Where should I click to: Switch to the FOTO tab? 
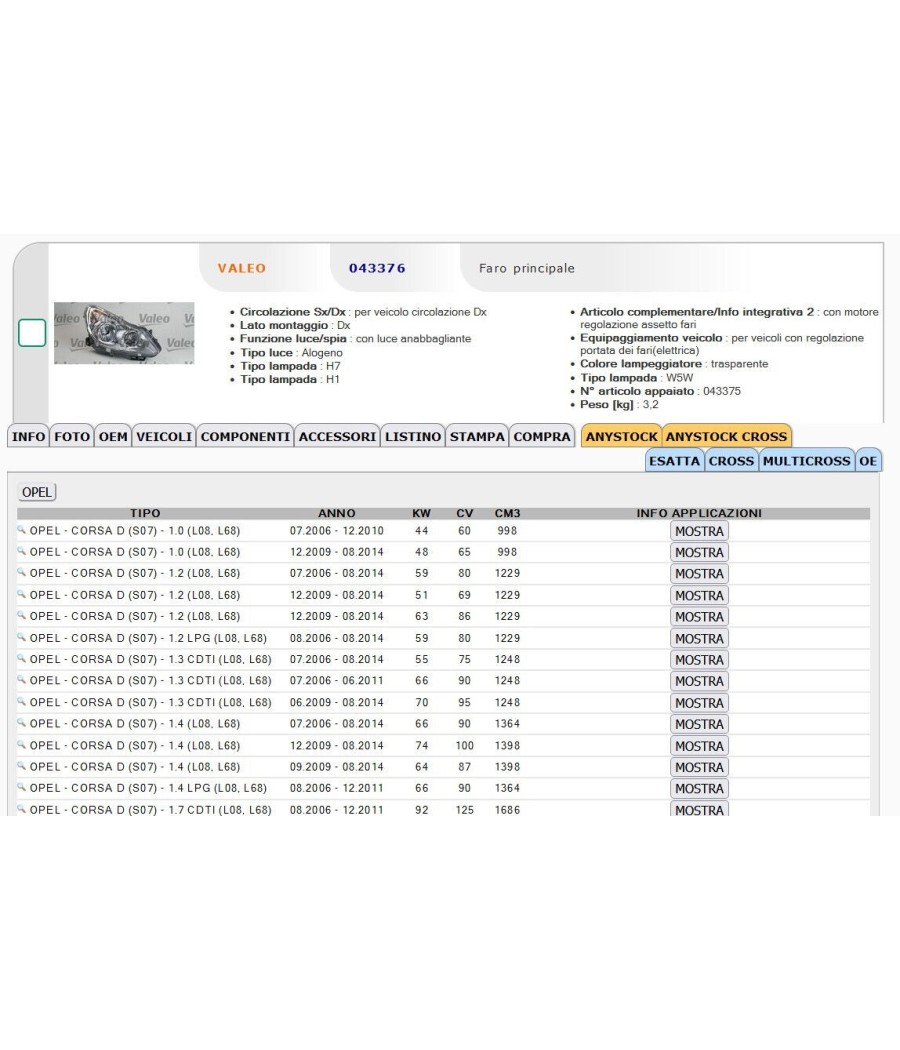[x=72, y=437]
